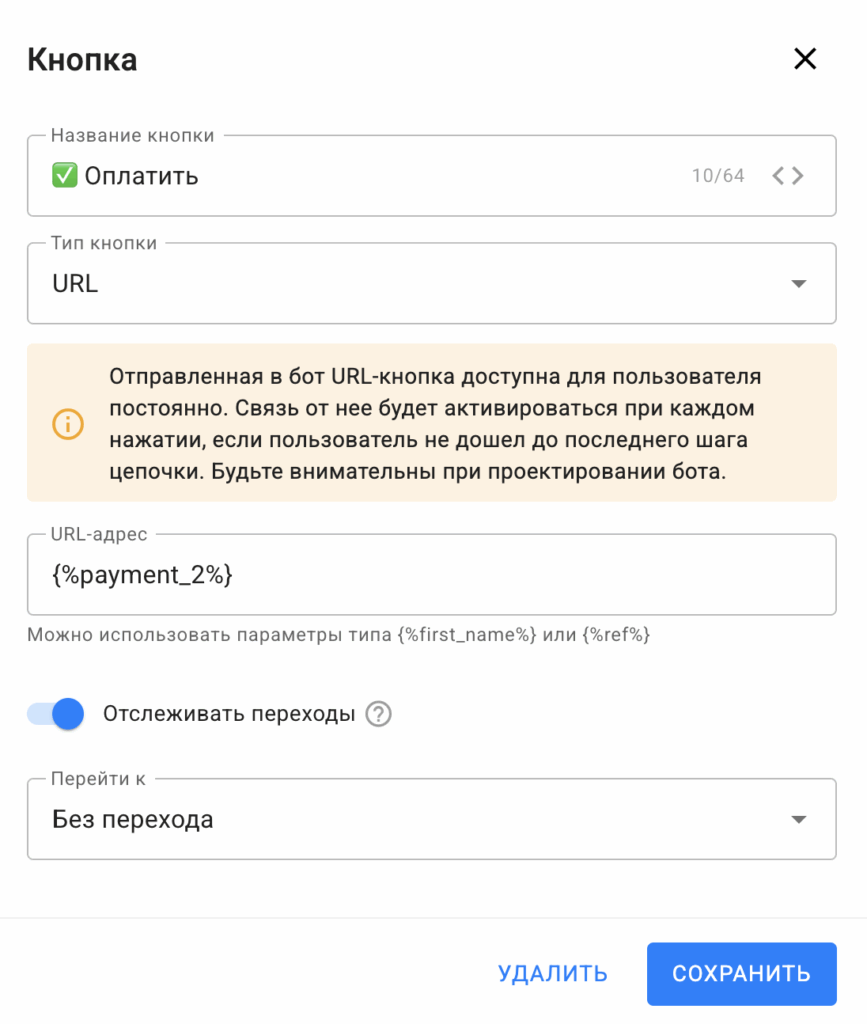Click the URL-кнопка warning message text
Image resolution: width=867 pixels, height=1024 pixels.
434,424
